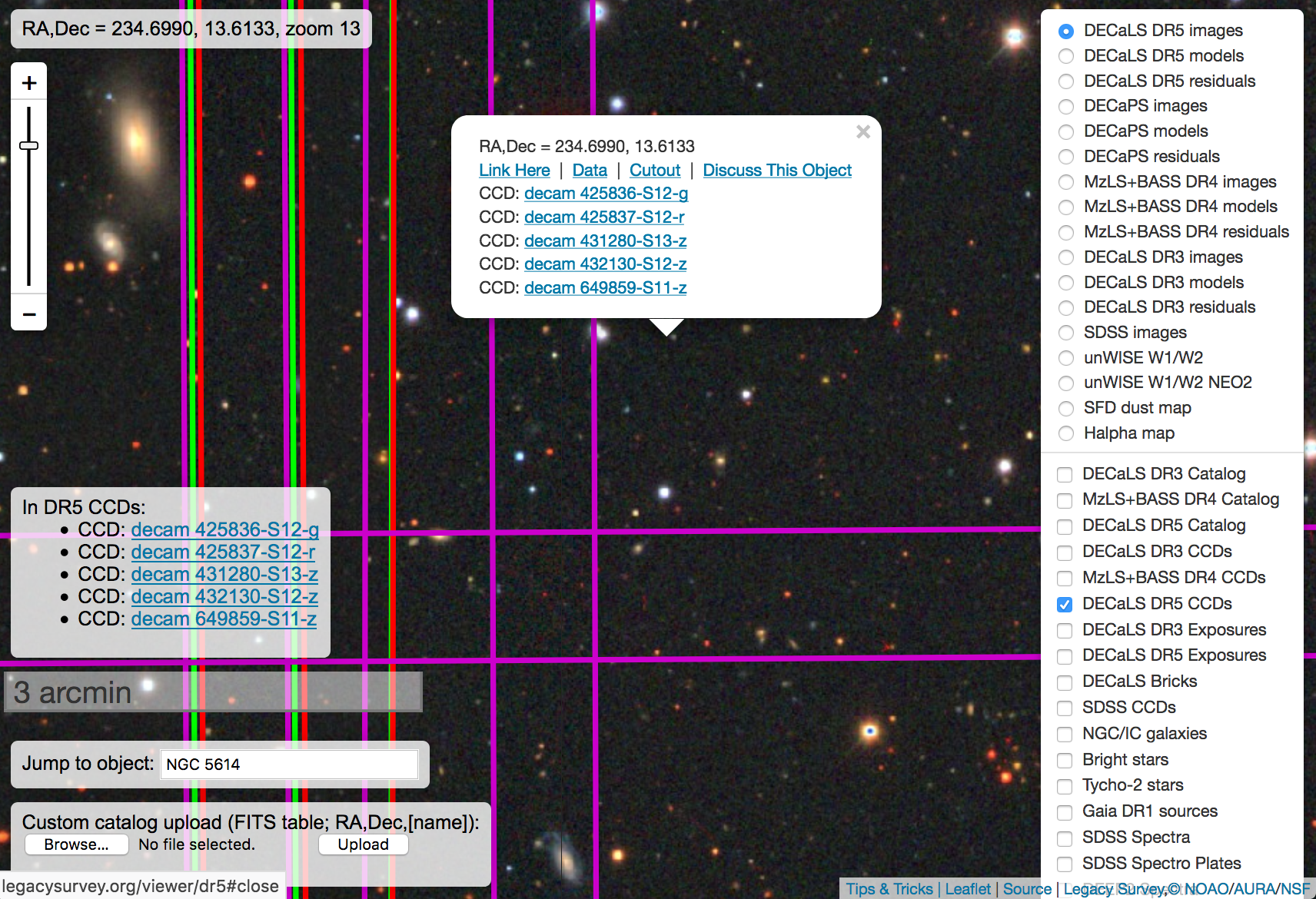1316x899 pixels.
Task: Enable the NGC/IC galaxies overlay
Action: pyautogui.click(x=1065, y=735)
